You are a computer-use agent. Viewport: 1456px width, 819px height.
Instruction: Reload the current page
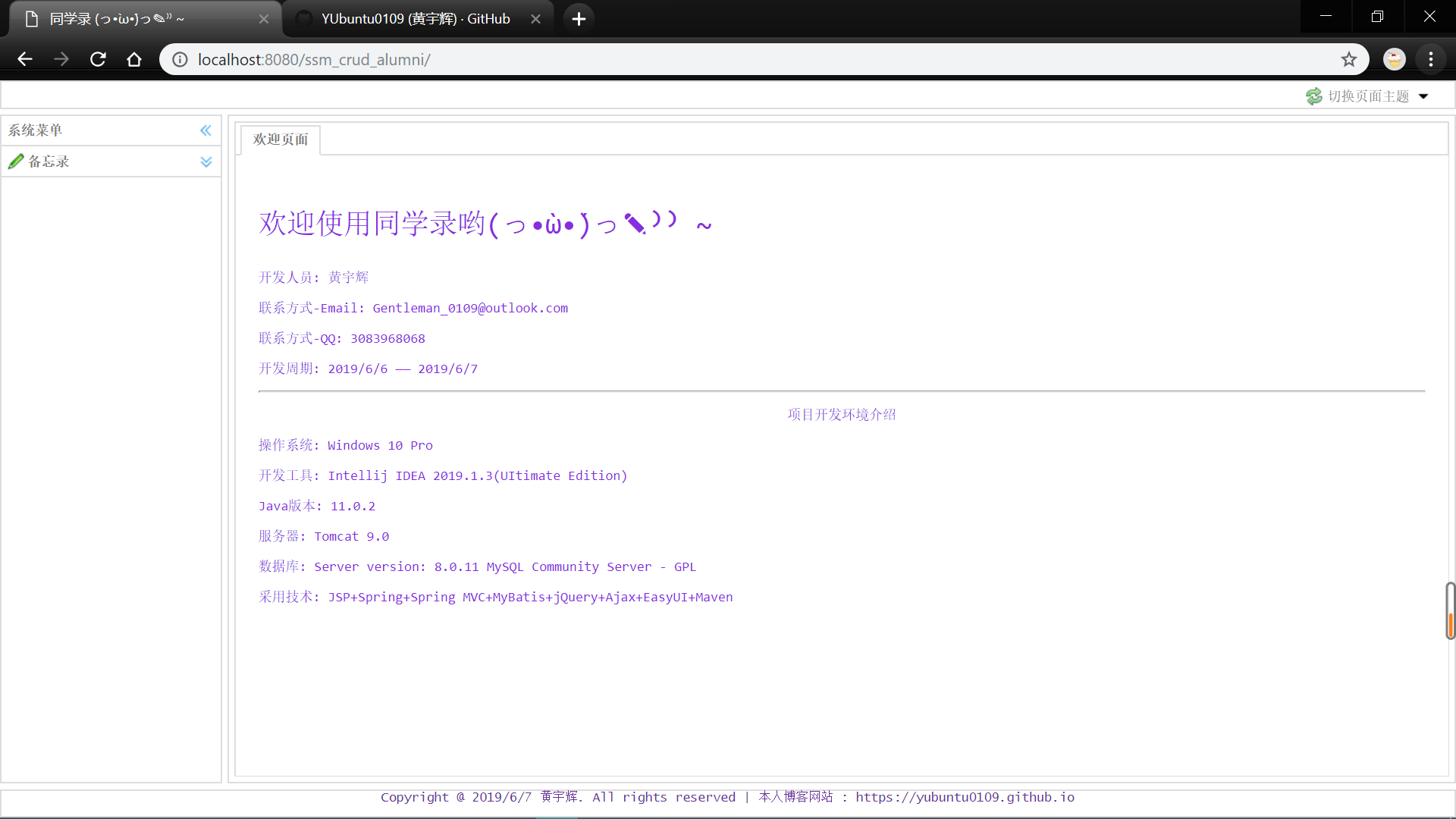98,59
